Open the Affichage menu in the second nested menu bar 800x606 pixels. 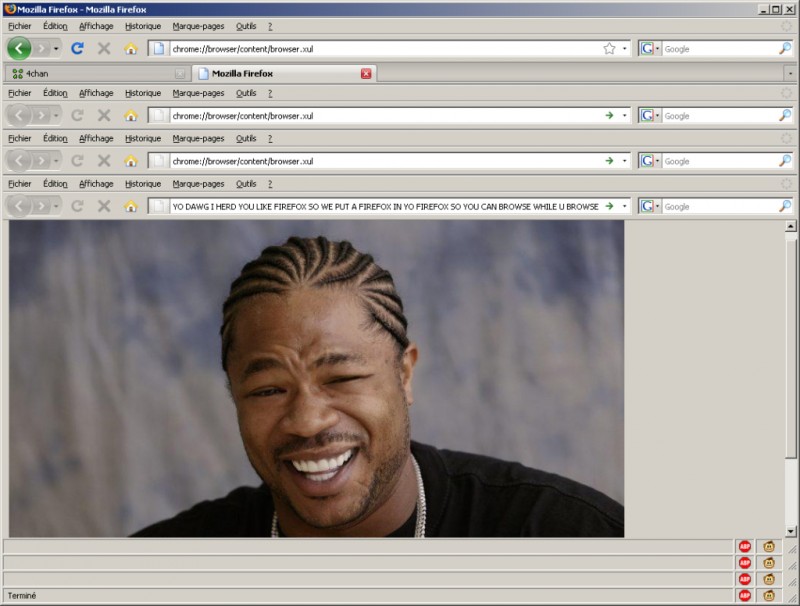point(96,138)
